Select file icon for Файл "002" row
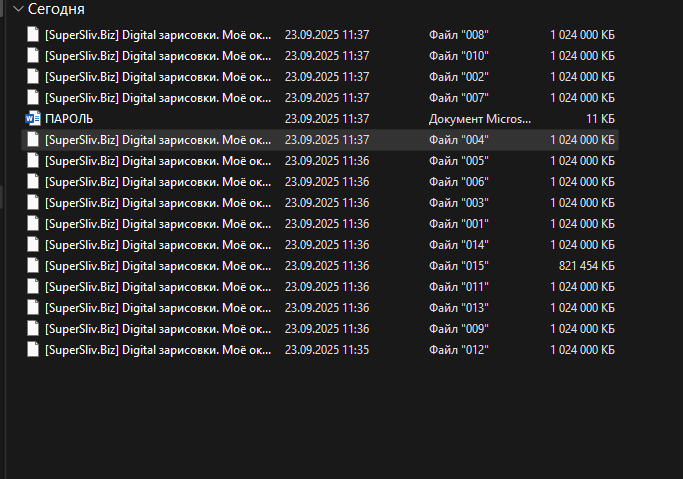 coord(33,77)
